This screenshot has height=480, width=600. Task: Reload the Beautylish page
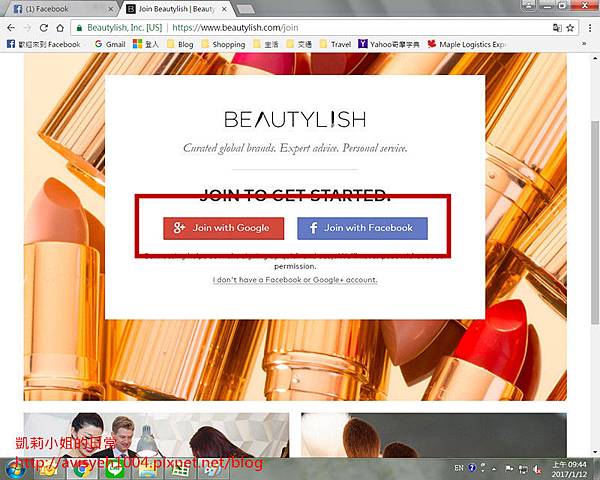coord(44,28)
